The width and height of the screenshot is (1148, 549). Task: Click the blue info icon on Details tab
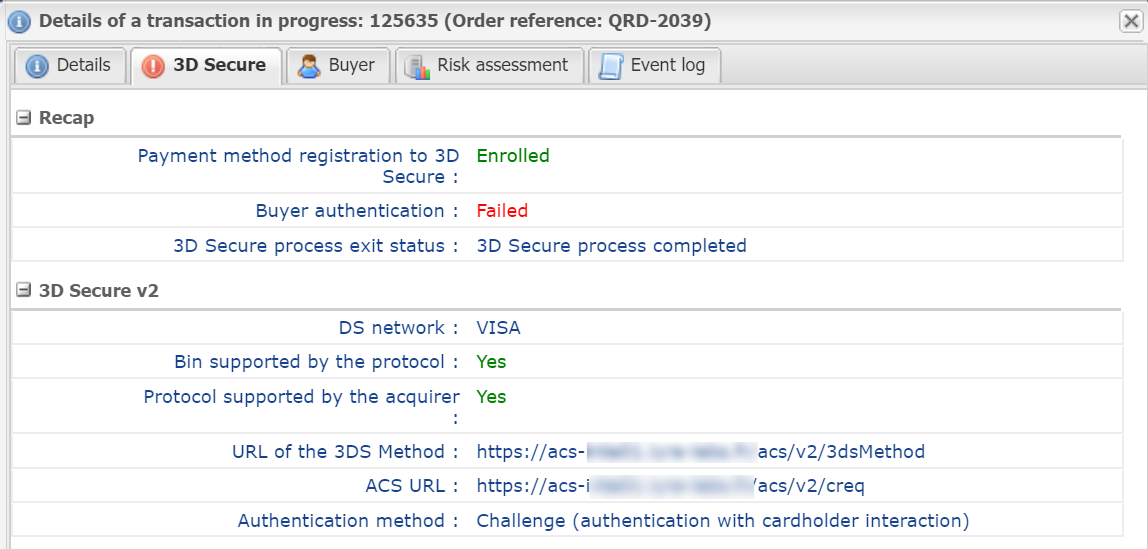click(x=37, y=66)
